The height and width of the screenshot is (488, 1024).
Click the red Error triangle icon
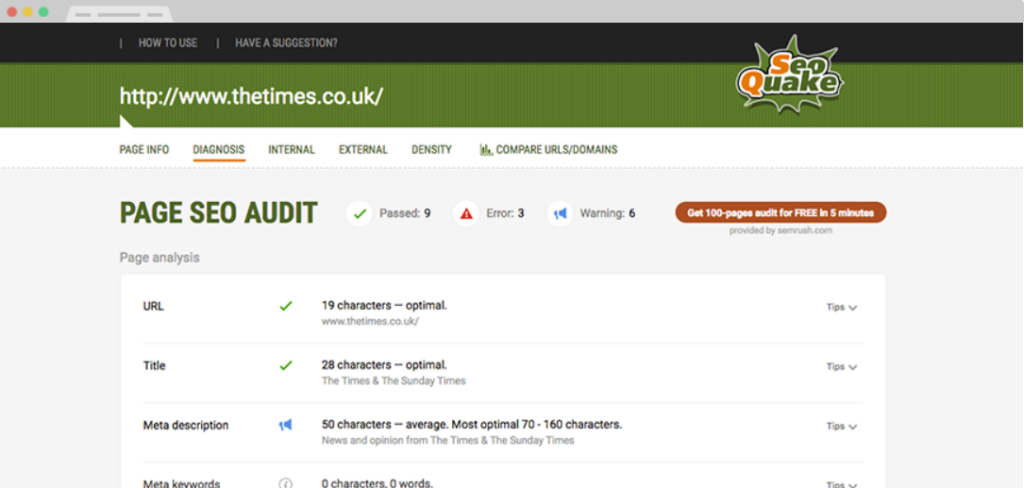(466, 213)
